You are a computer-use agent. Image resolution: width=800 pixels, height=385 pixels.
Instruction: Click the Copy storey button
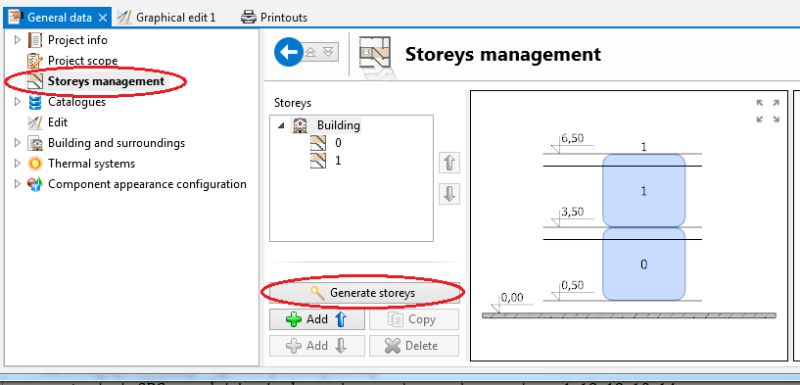click(x=414, y=320)
